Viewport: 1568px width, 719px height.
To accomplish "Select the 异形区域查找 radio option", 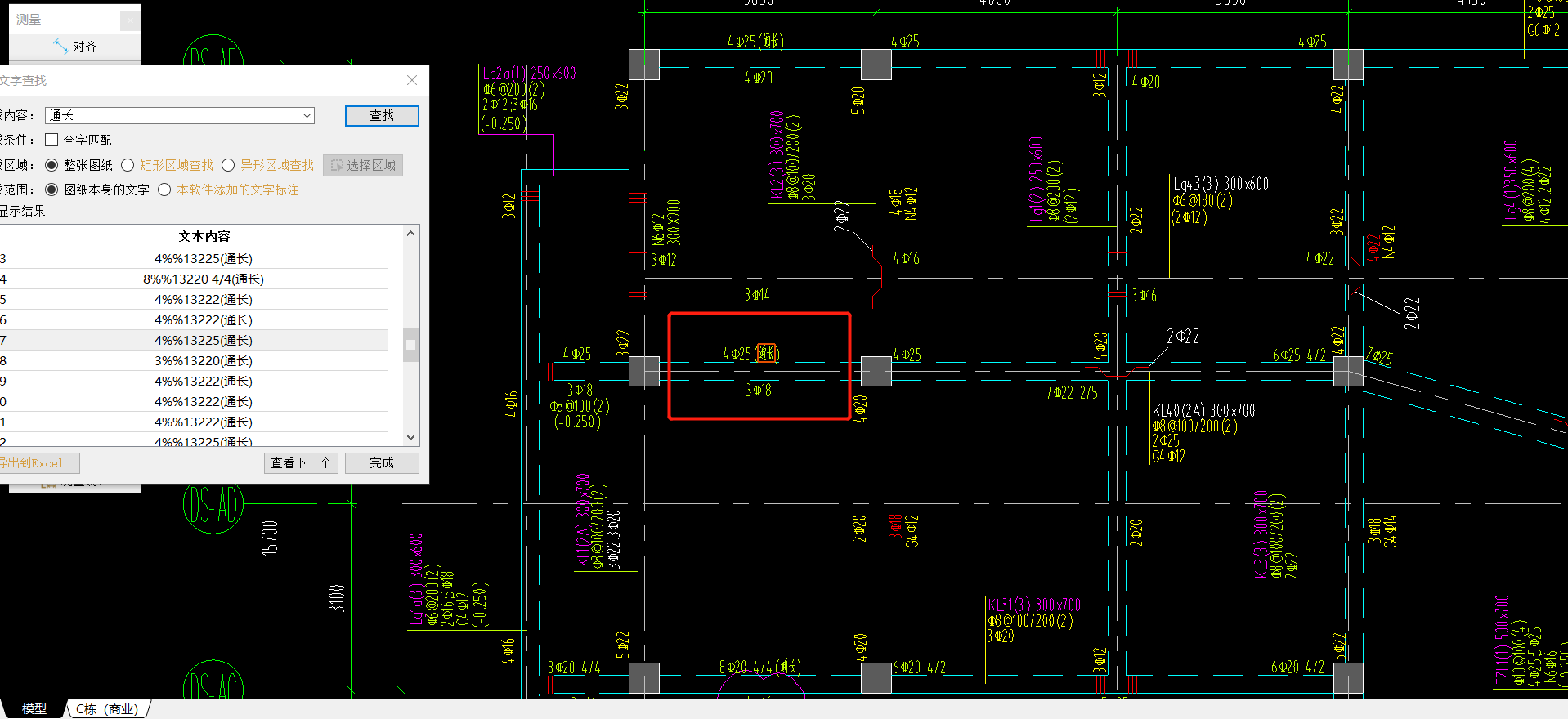I will click(x=228, y=165).
